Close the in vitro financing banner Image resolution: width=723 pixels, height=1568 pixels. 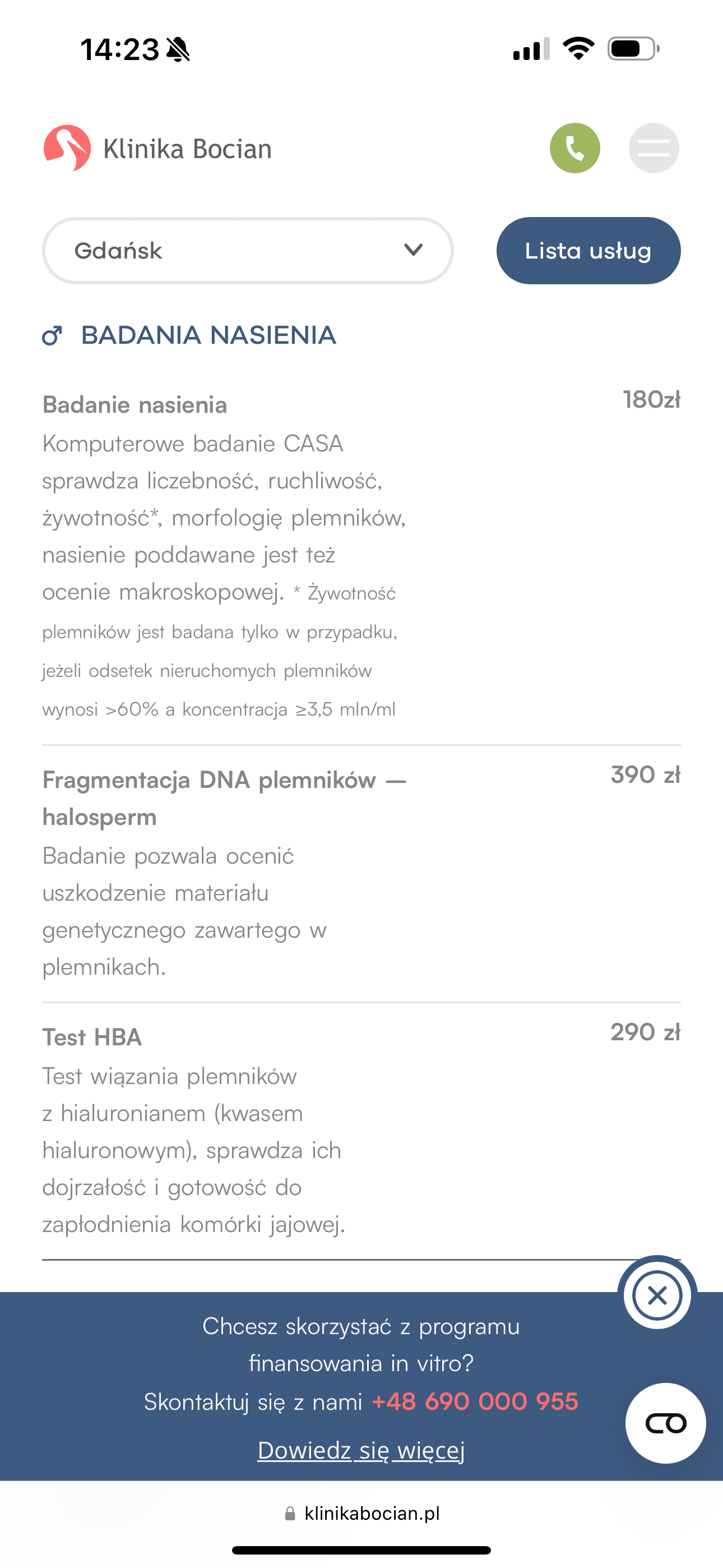657,1295
